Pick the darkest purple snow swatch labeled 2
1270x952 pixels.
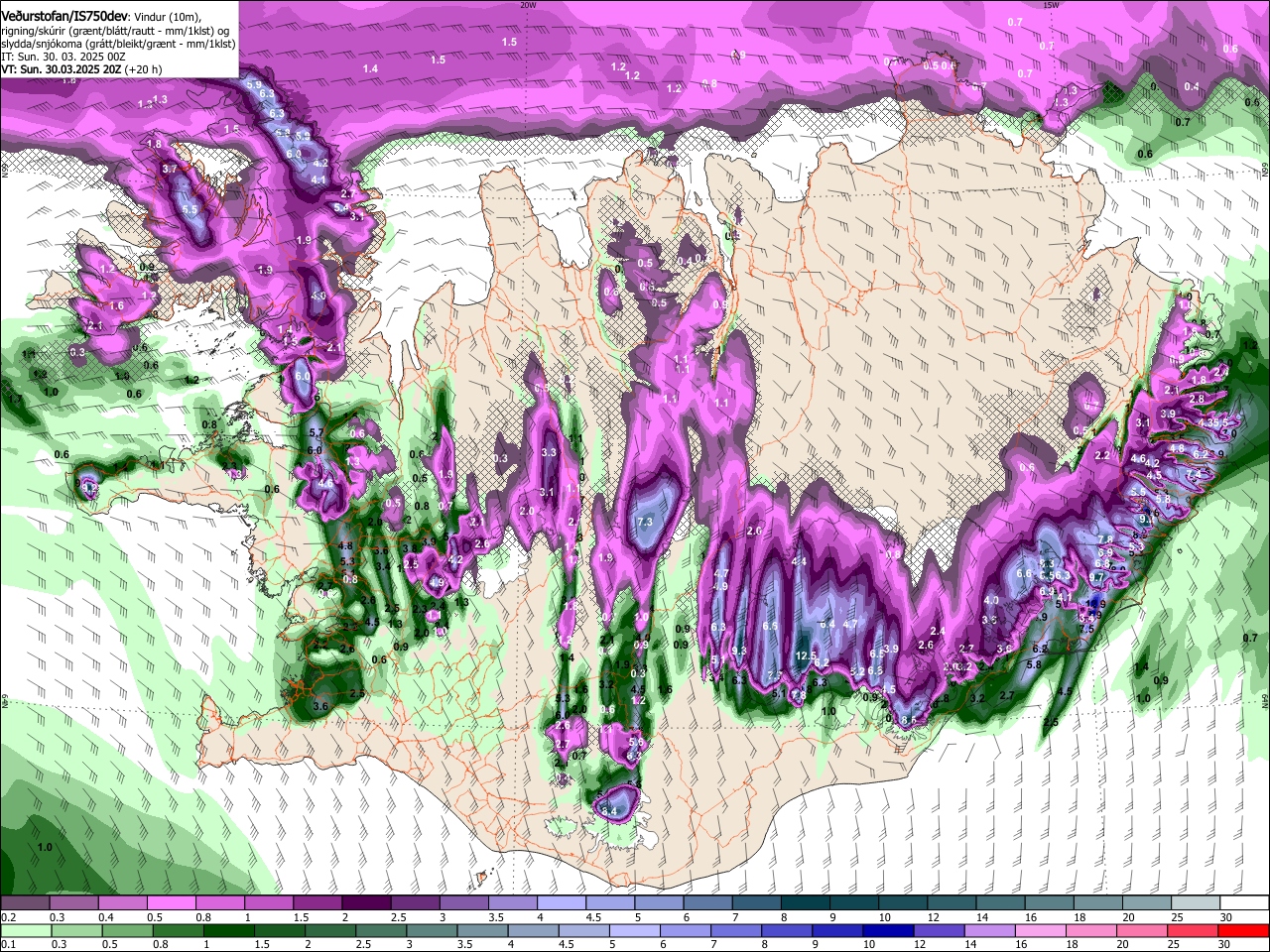(366, 903)
